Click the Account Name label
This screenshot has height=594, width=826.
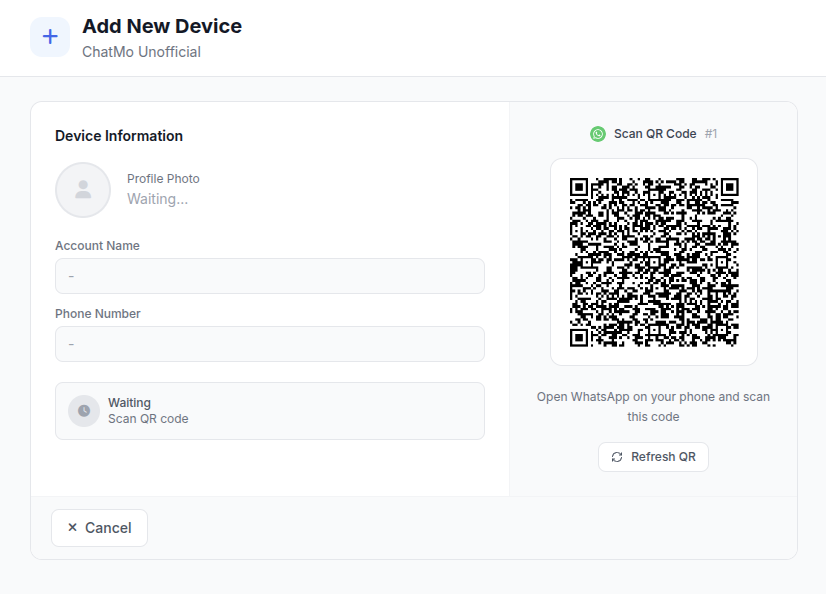[97, 246]
